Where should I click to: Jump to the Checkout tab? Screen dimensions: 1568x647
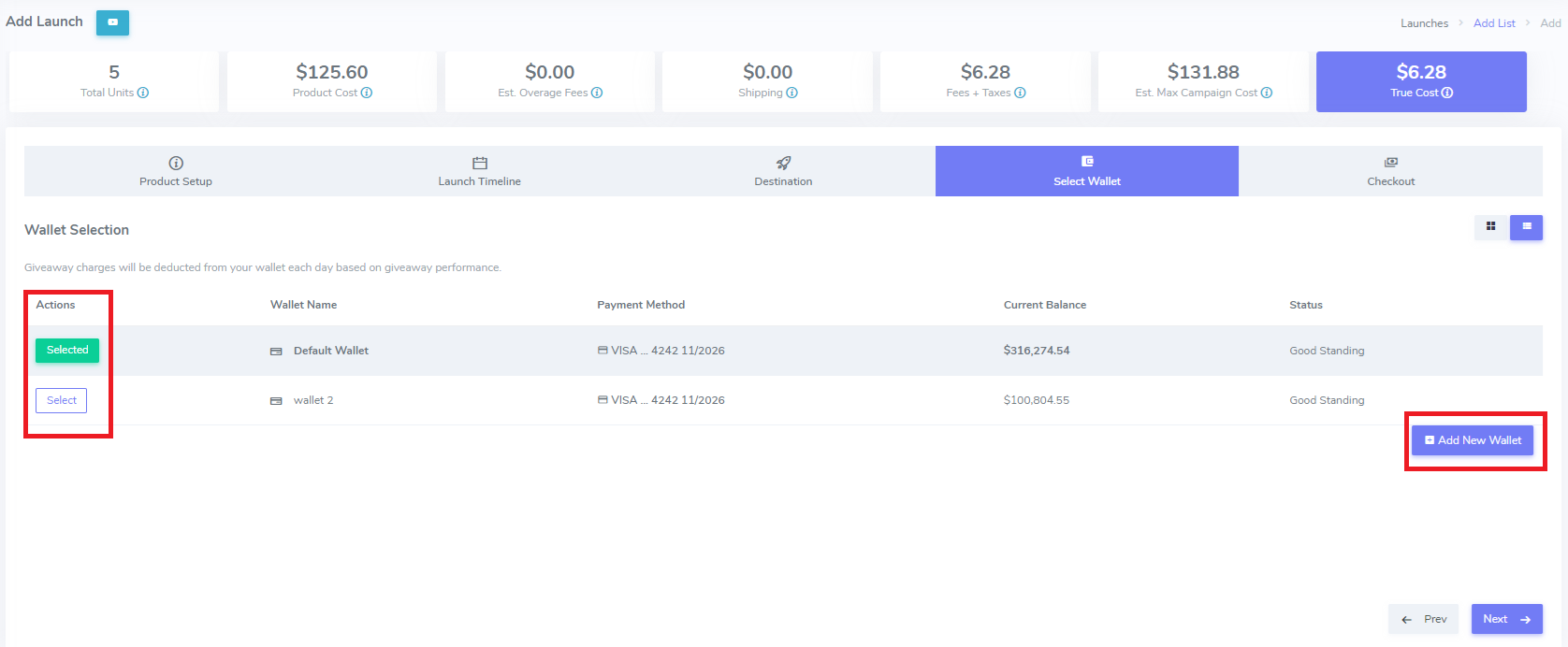[x=1390, y=171]
